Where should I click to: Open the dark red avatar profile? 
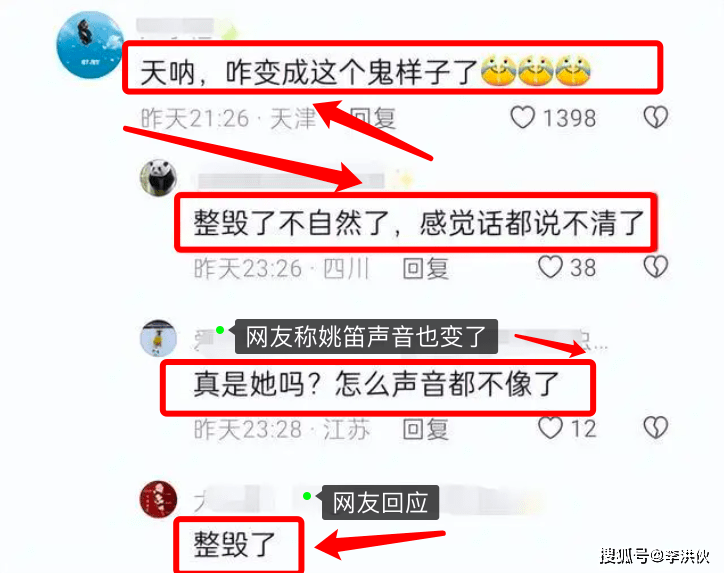[x=158, y=499]
